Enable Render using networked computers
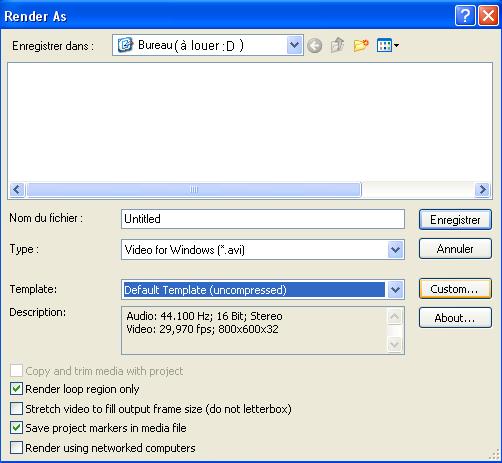 (x=16, y=448)
